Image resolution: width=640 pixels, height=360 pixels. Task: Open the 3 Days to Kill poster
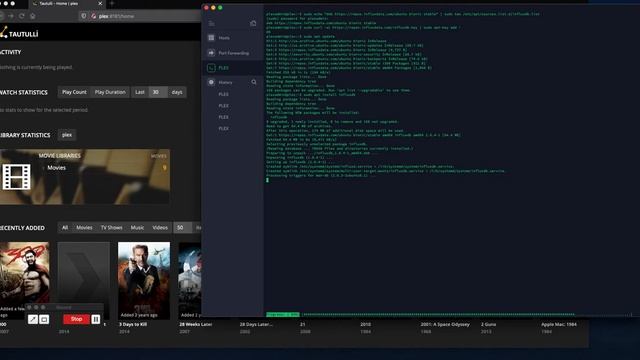pyautogui.click(x=144, y=280)
